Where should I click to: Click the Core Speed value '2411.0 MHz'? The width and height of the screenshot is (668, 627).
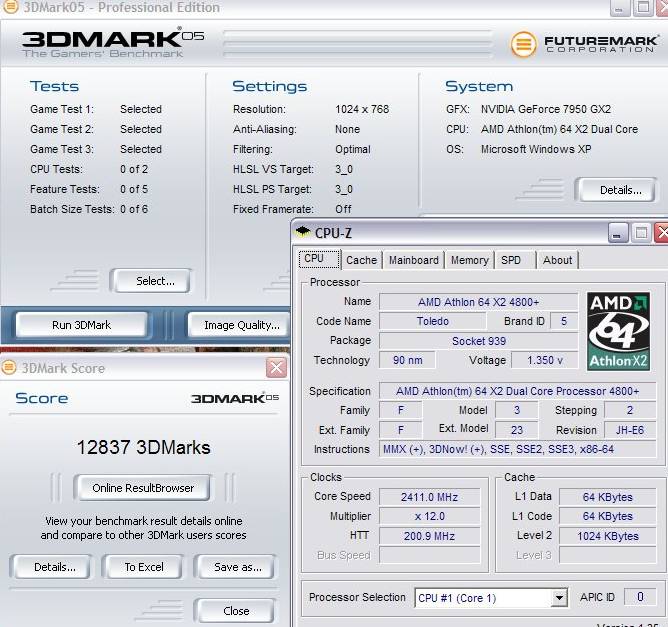pos(429,497)
